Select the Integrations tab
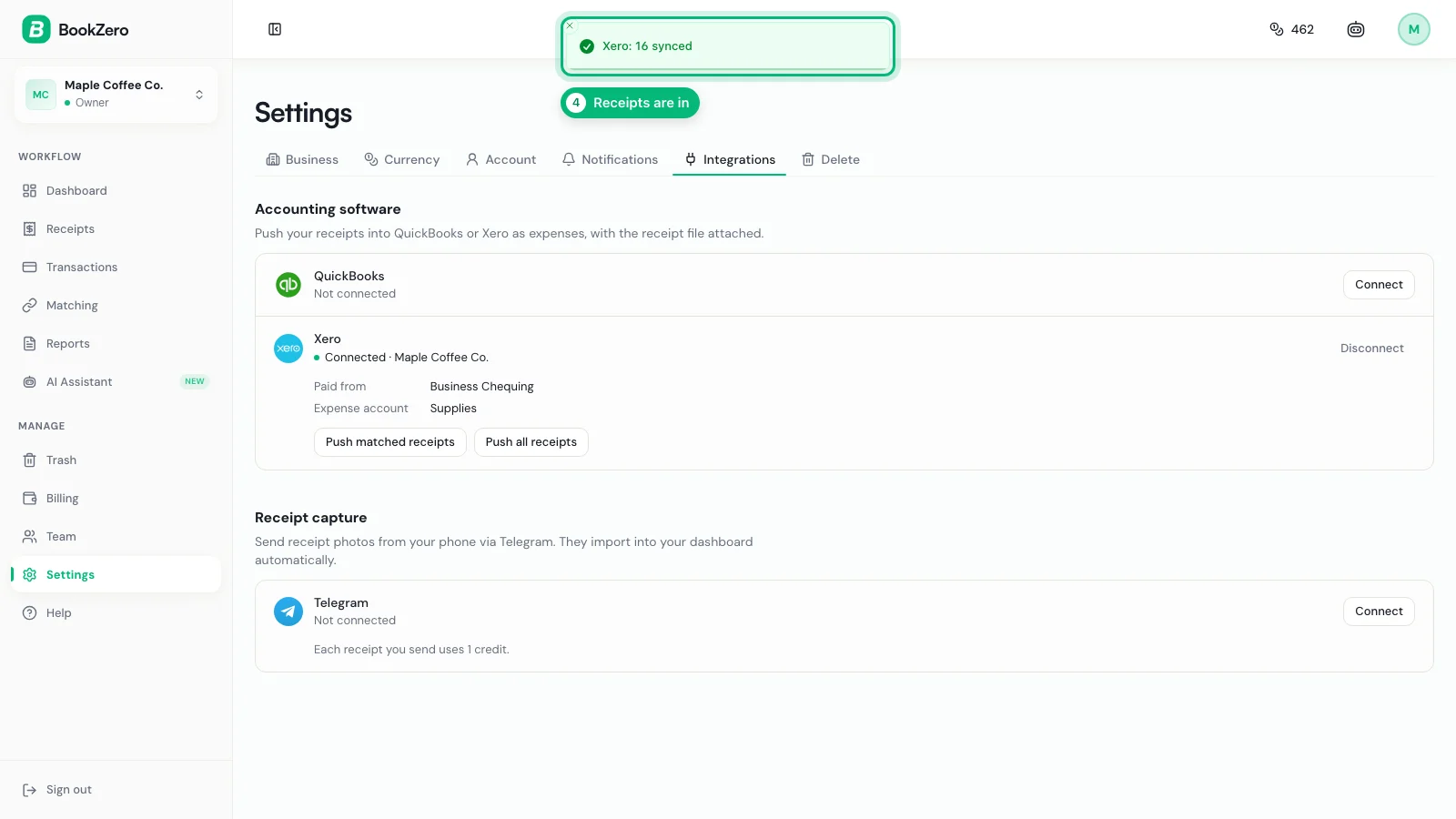The image size is (1456, 819). (x=730, y=159)
